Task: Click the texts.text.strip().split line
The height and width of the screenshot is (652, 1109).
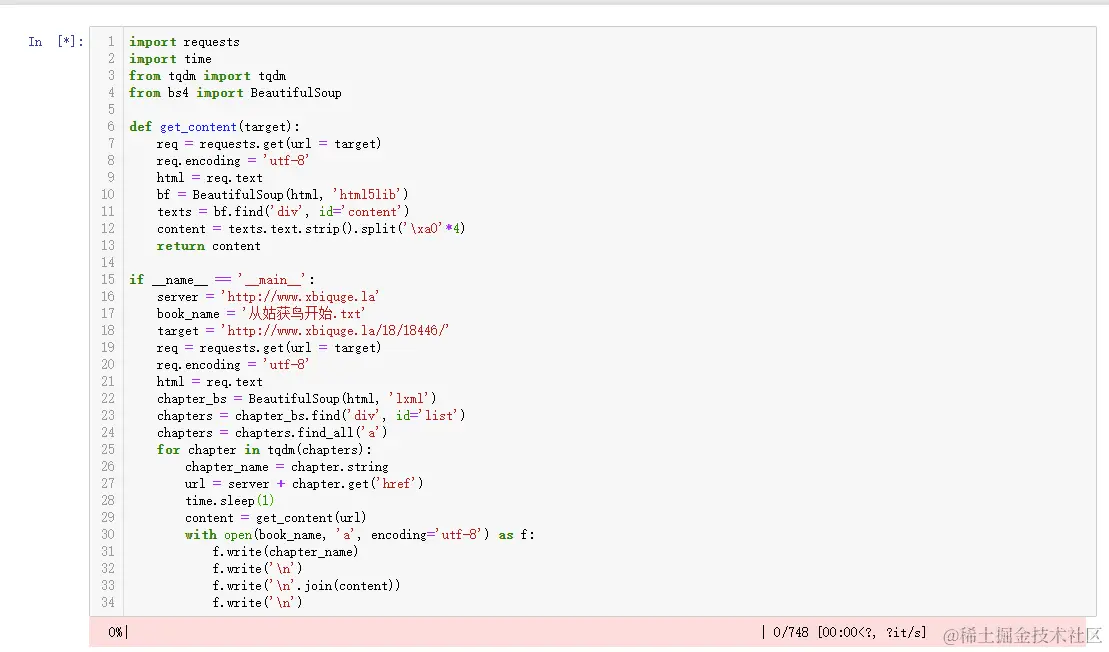Action: 311,228
